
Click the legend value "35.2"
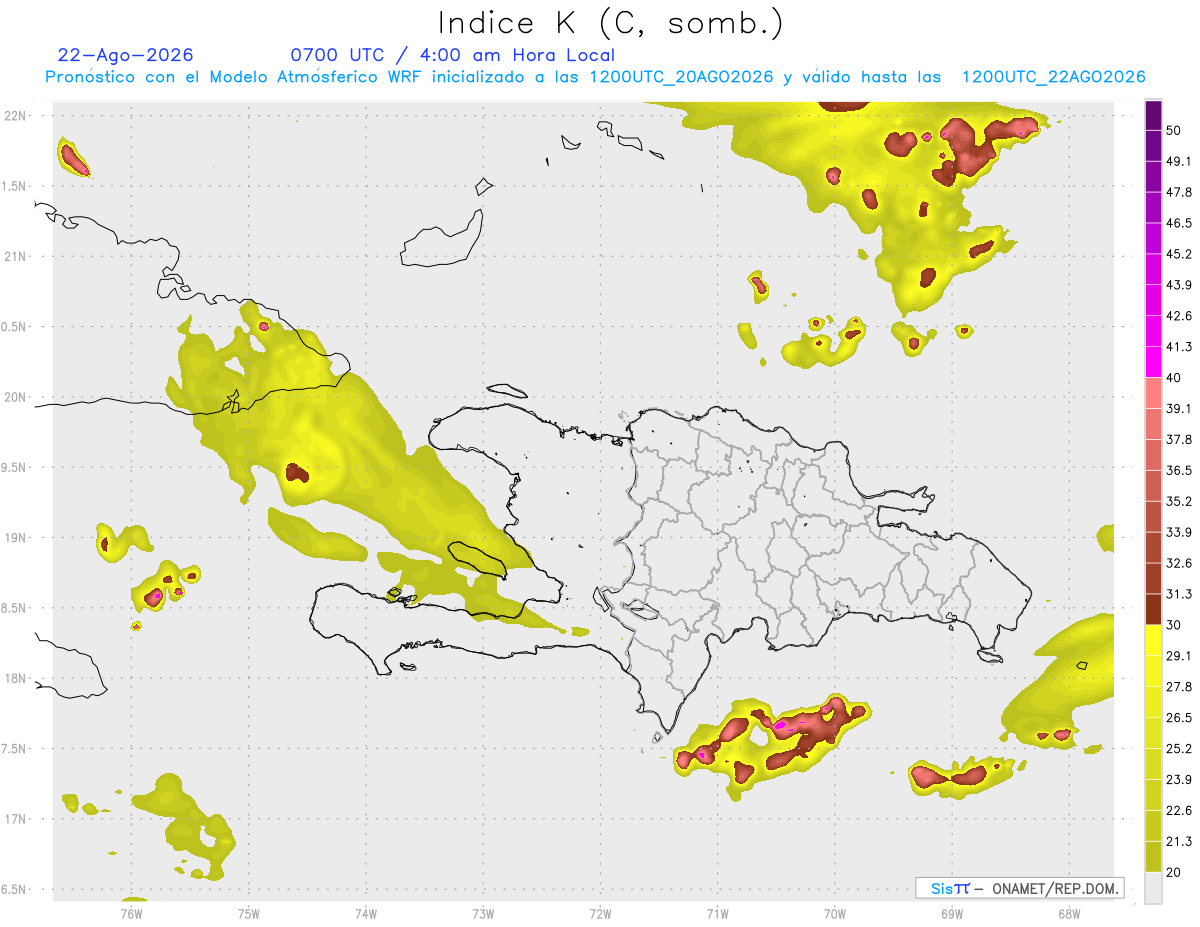1179,501
